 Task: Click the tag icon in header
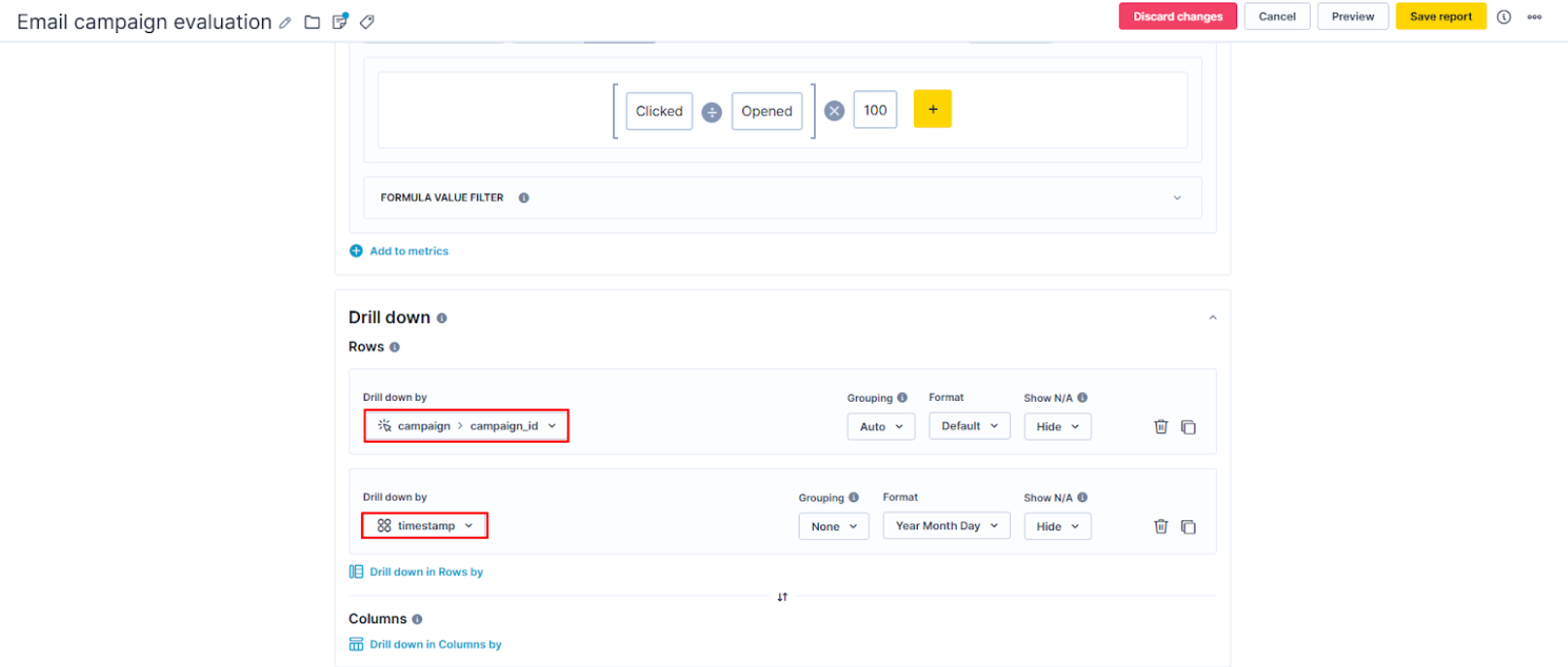point(367,22)
